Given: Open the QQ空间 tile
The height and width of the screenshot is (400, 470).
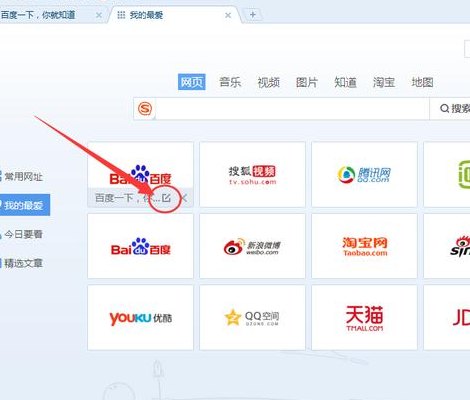Looking at the screenshot, I should [x=252, y=318].
